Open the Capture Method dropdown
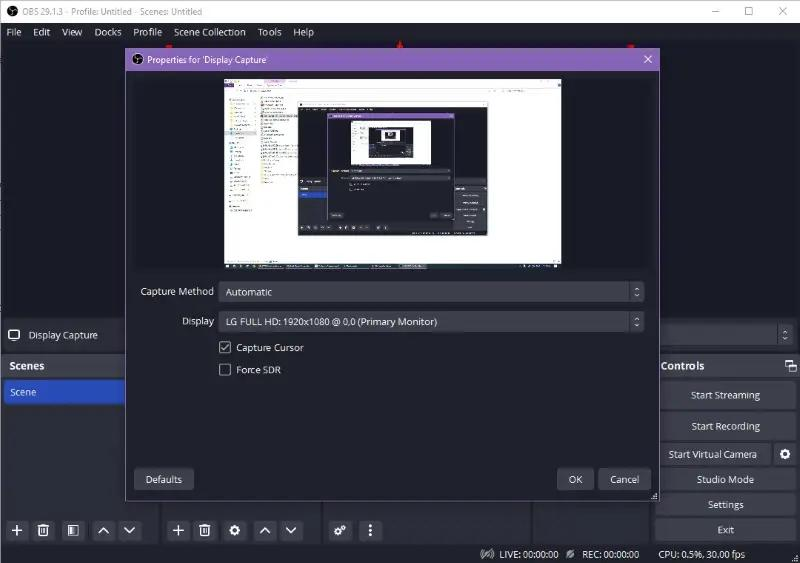Screen dimensions: 800x563 click(431, 292)
